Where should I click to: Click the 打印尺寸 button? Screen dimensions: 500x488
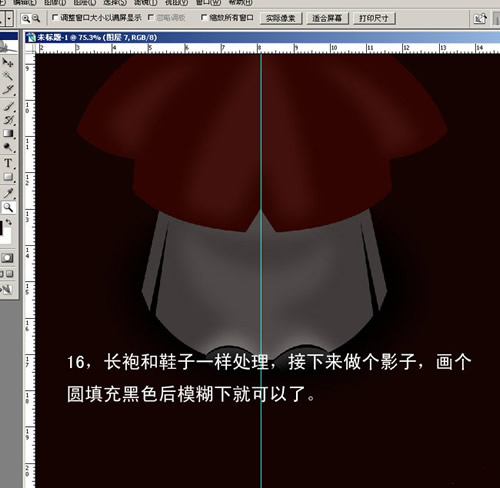[x=374, y=18]
